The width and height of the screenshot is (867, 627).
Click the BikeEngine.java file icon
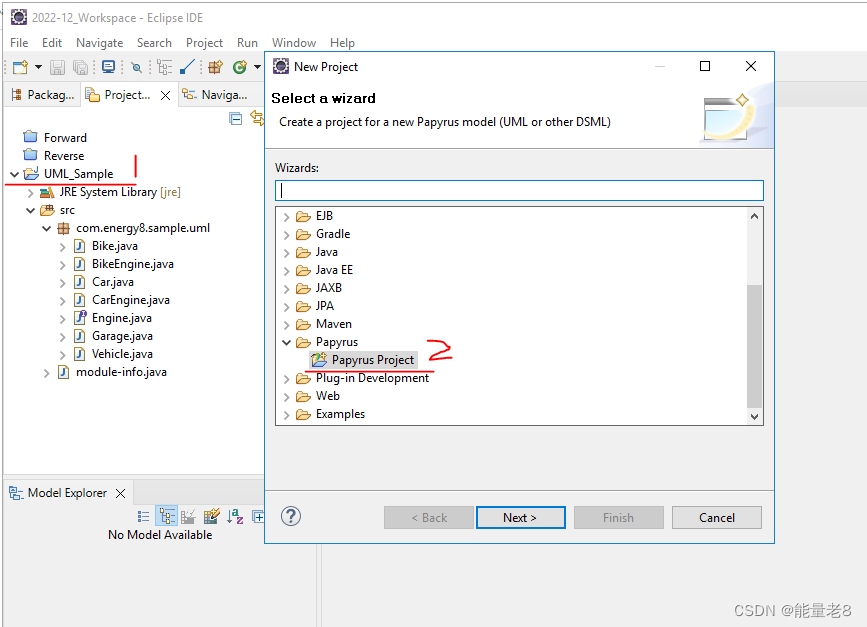click(x=80, y=264)
